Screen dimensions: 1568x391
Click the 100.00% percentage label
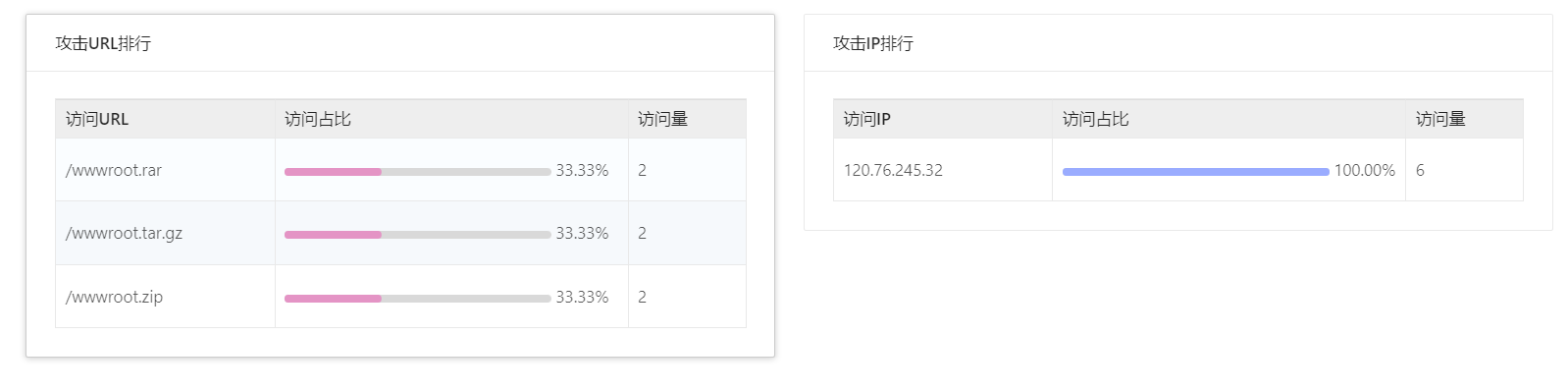[1365, 170]
